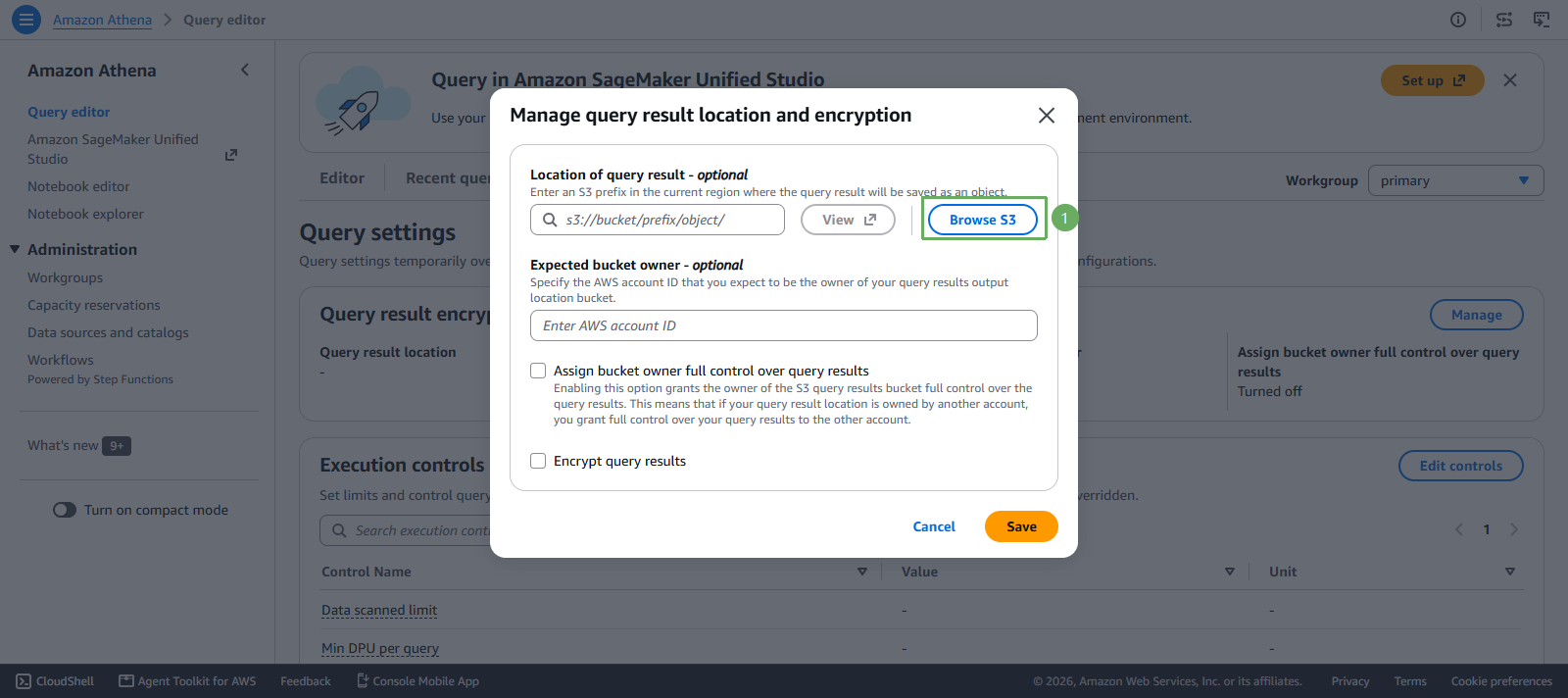Turn on compact mode toggle
The width and height of the screenshot is (1568, 698).
coord(65,510)
